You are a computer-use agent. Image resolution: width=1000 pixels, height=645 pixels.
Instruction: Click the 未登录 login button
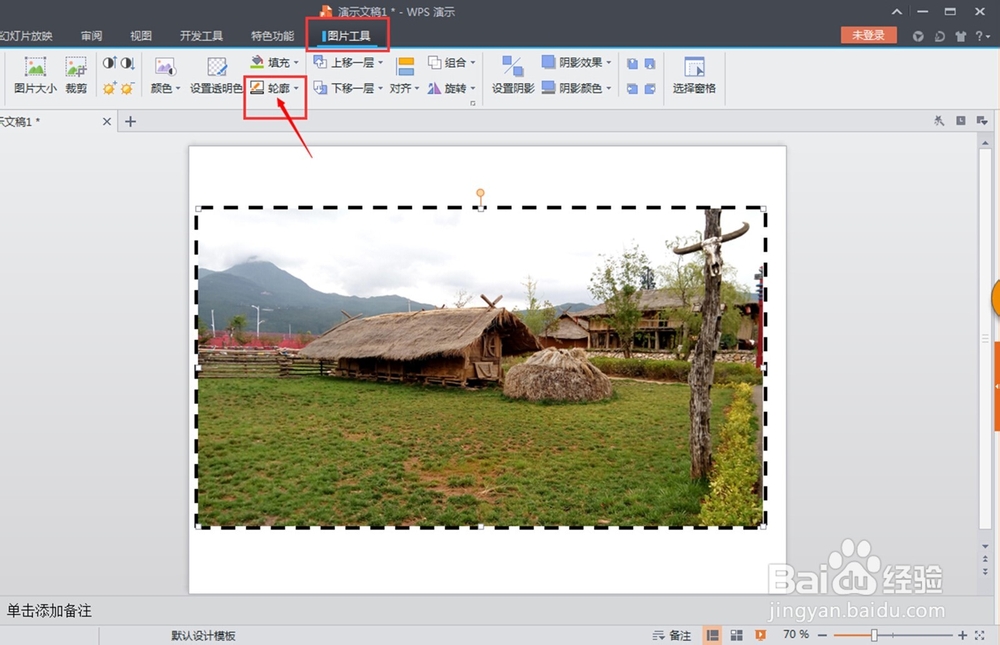pos(869,35)
